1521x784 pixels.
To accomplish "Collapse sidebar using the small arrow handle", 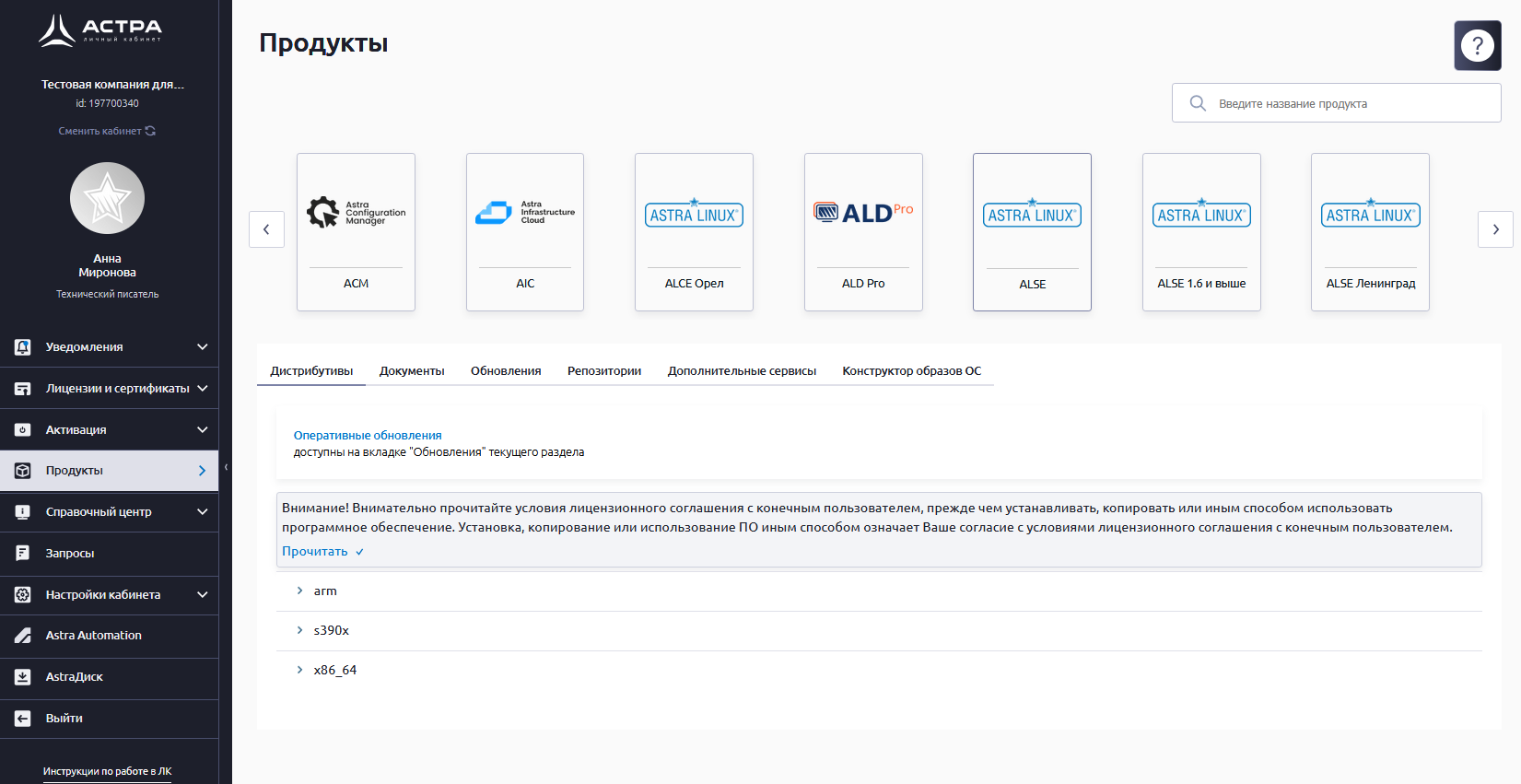I will (x=226, y=468).
